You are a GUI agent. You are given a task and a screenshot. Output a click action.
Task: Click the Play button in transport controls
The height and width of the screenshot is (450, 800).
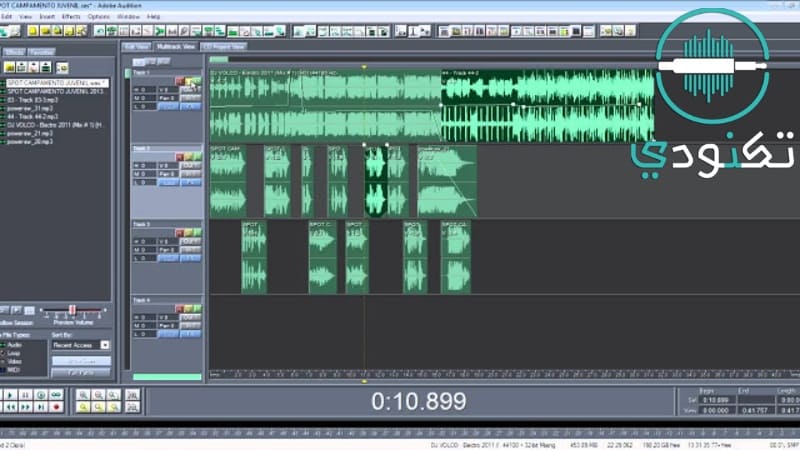[10, 395]
